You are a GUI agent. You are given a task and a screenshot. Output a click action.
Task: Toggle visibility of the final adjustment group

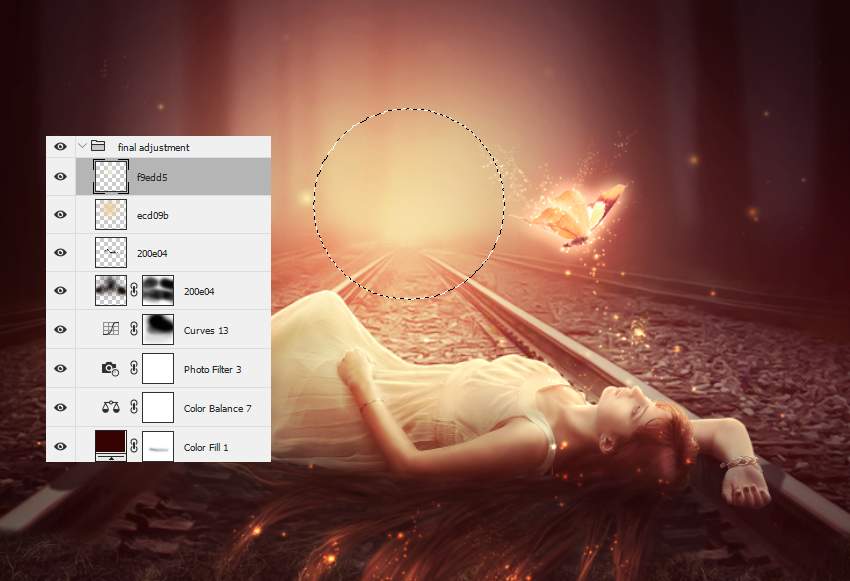[60, 146]
